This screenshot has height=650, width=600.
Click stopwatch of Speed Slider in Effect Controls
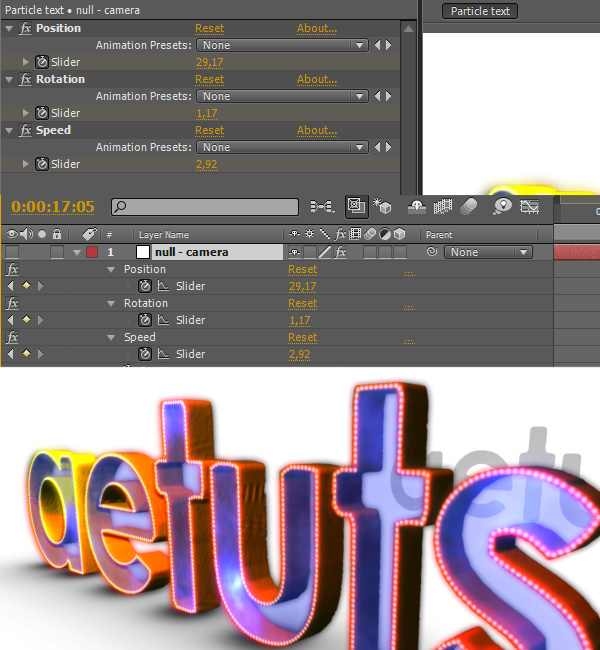pyautogui.click(x=42, y=164)
